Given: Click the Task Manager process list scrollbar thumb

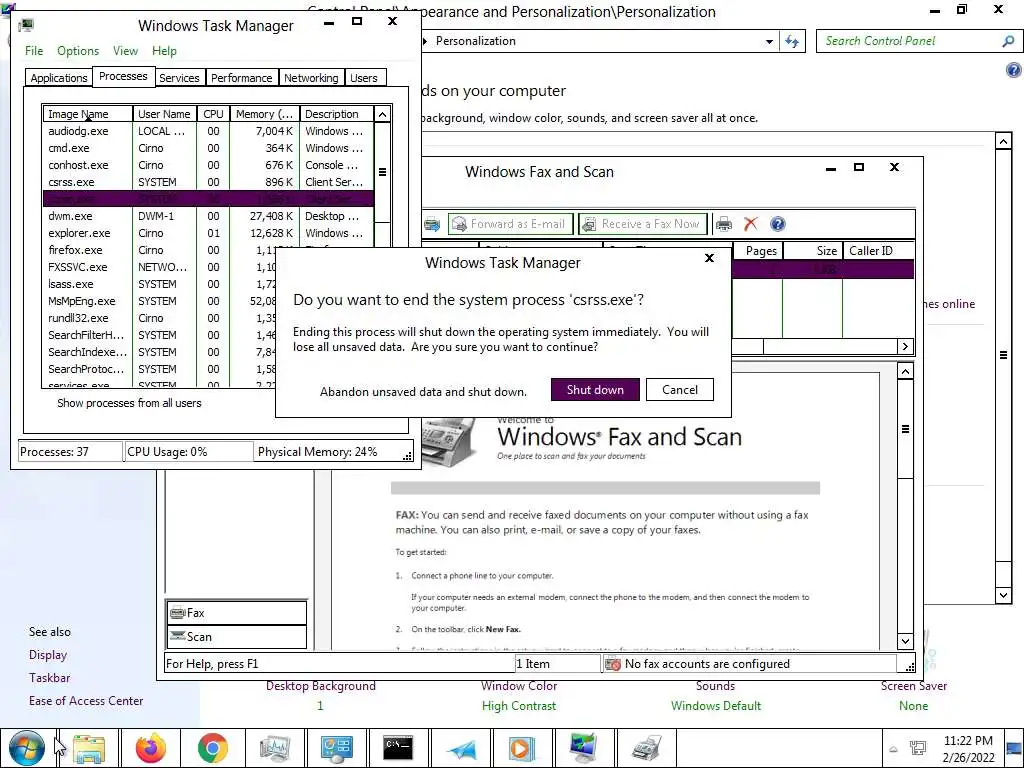Looking at the screenshot, I should pyautogui.click(x=382, y=172).
